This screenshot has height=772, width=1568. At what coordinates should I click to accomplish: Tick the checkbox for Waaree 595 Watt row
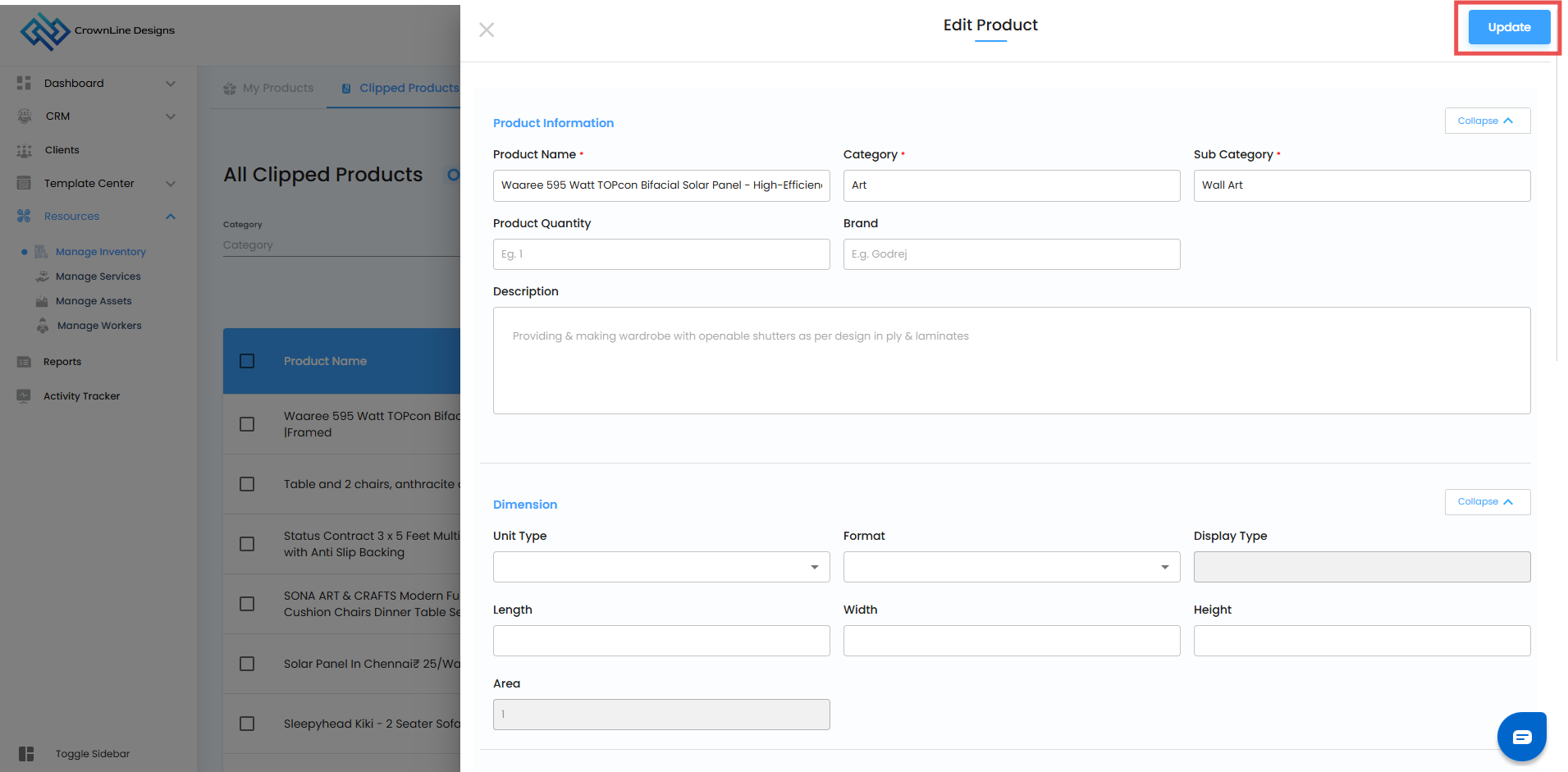pyautogui.click(x=247, y=424)
